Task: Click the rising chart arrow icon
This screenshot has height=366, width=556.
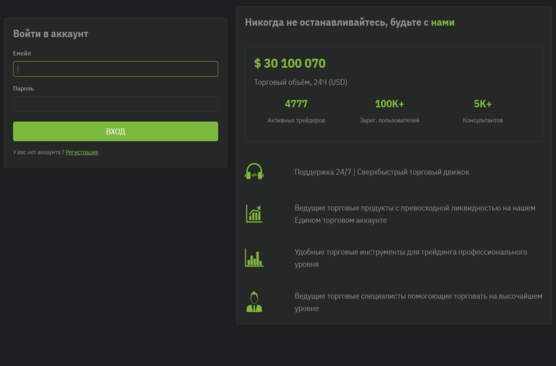Action: tap(254, 214)
